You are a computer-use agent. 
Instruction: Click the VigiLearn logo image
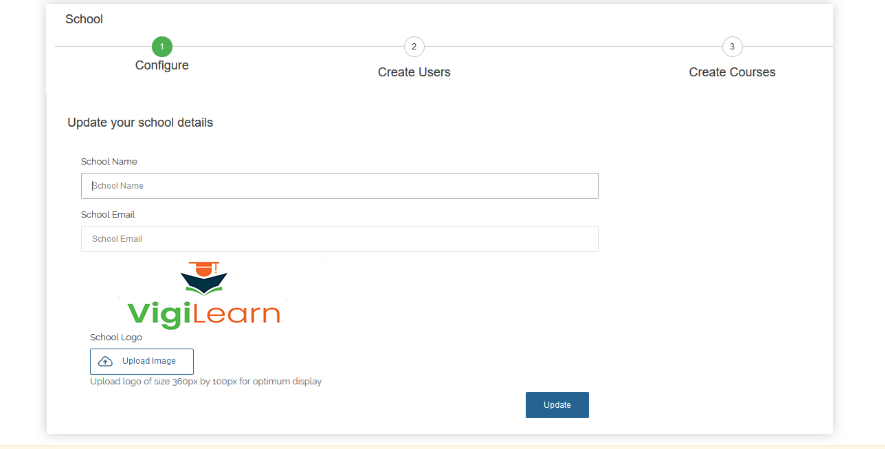coord(204,296)
